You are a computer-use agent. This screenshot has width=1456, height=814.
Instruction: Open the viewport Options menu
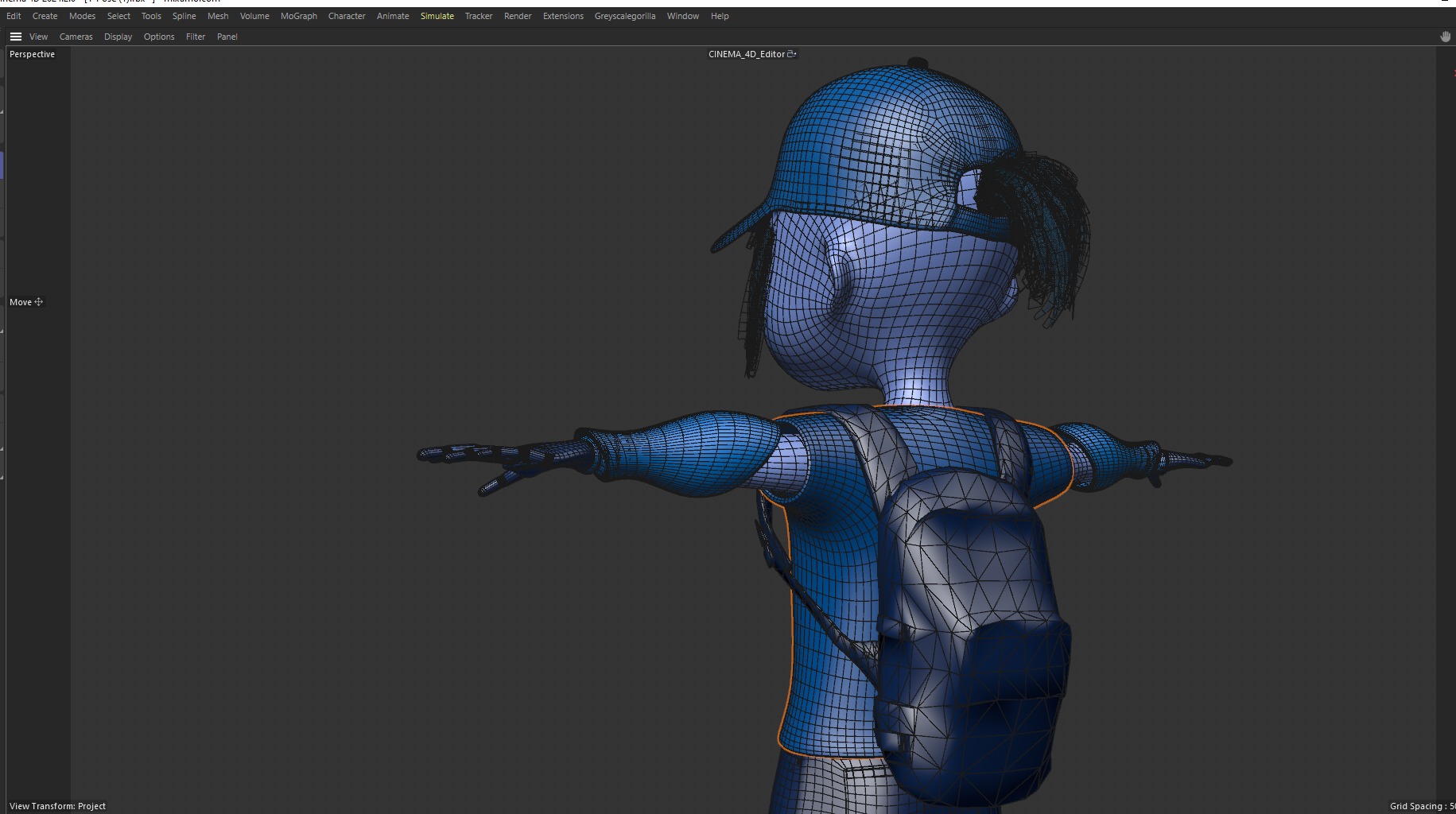[x=159, y=37]
